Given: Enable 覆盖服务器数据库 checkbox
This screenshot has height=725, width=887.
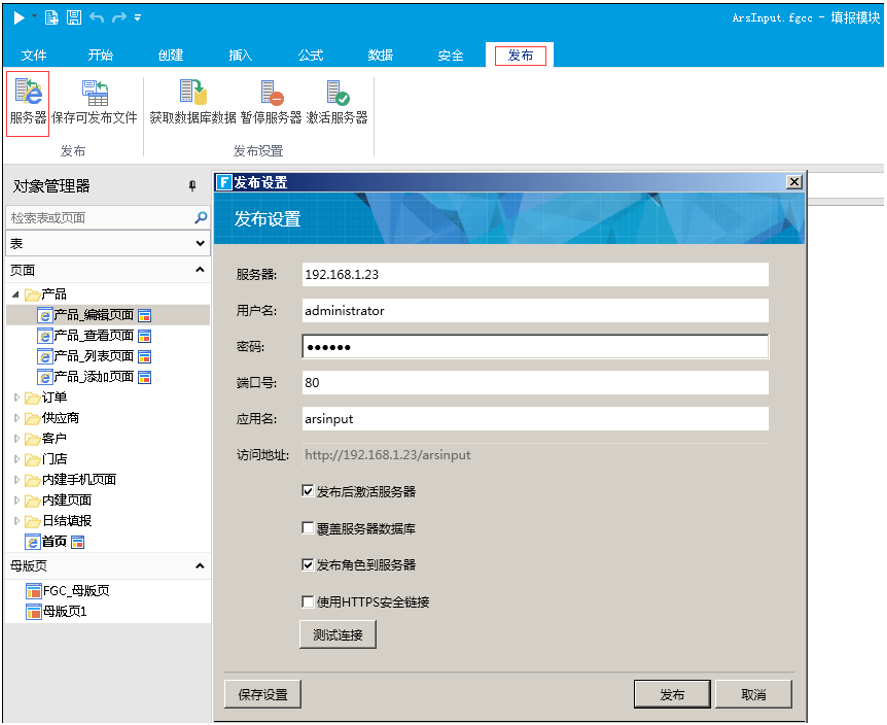Looking at the screenshot, I should tap(308, 528).
